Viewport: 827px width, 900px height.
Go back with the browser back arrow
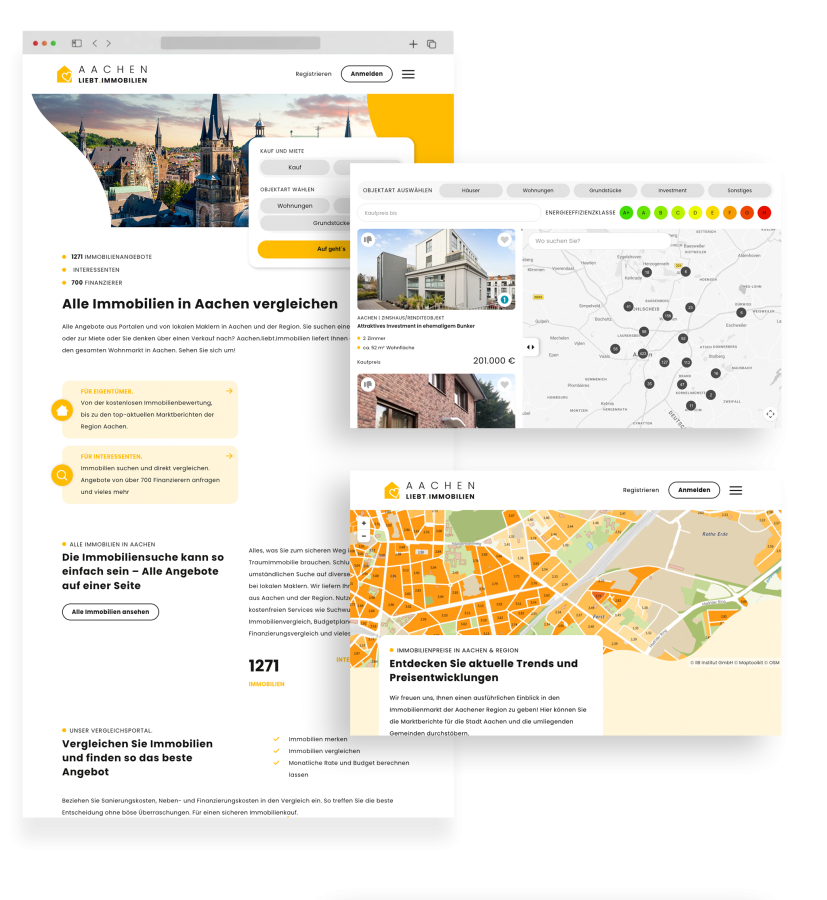(x=95, y=43)
